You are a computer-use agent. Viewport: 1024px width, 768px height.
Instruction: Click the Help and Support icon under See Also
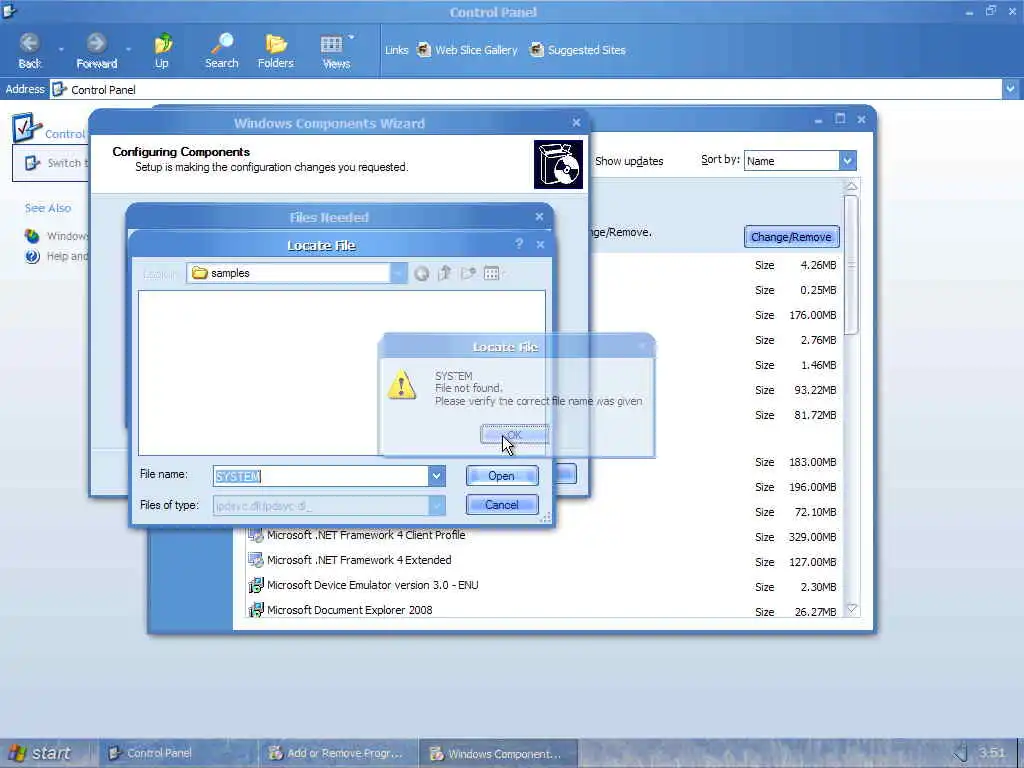pyautogui.click(x=32, y=257)
